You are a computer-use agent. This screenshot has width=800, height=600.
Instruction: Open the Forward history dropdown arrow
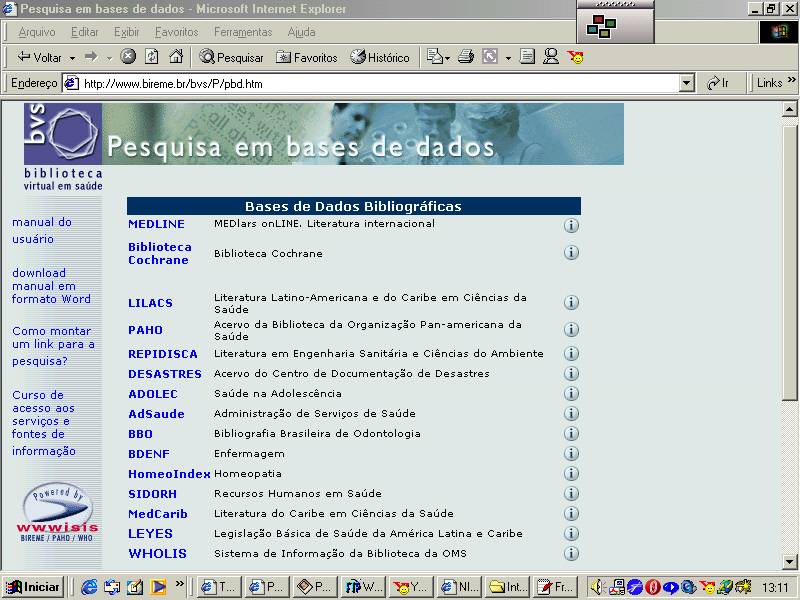(x=109, y=58)
